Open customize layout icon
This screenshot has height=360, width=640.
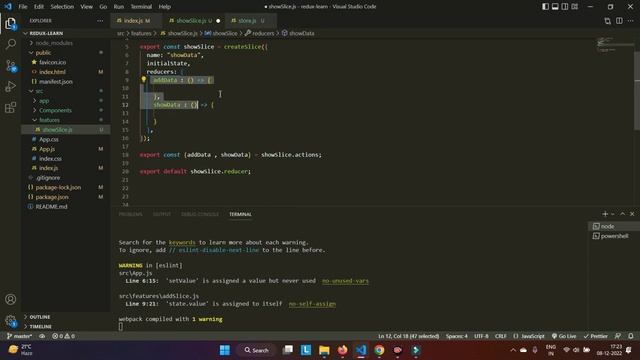point(575,7)
